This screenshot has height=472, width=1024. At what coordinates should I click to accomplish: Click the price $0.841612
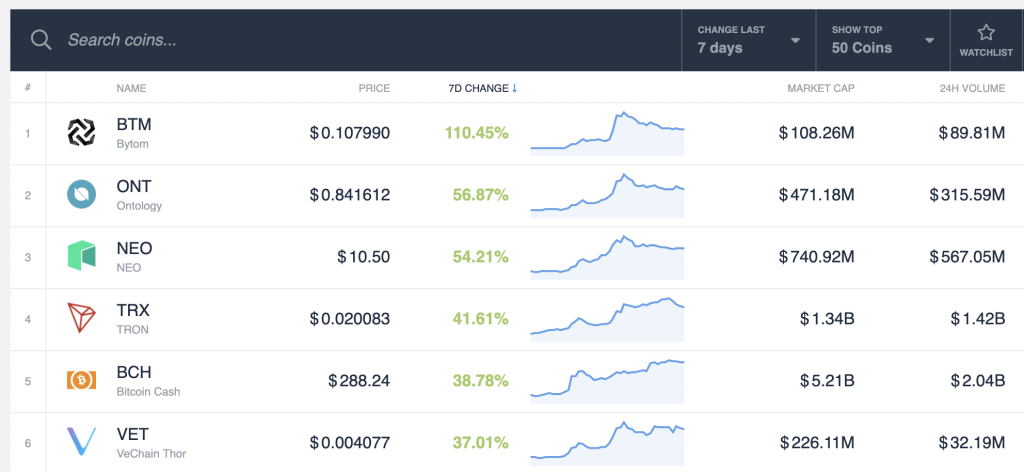coord(350,195)
